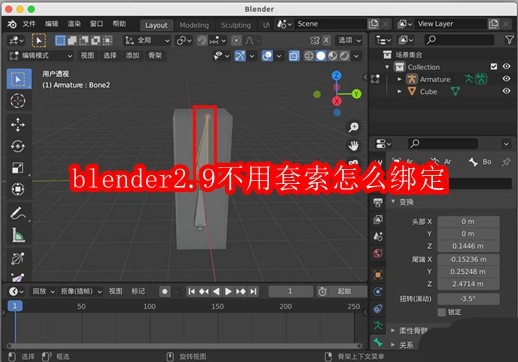Open the 编辑 Edit menu
Image resolution: width=518 pixels, height=362 pixels.
(51, 24)
